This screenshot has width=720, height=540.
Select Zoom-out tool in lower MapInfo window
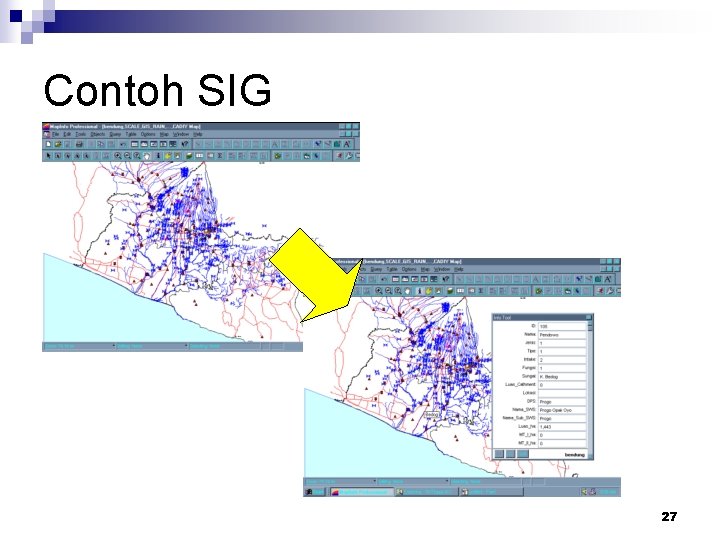(388, 291)
